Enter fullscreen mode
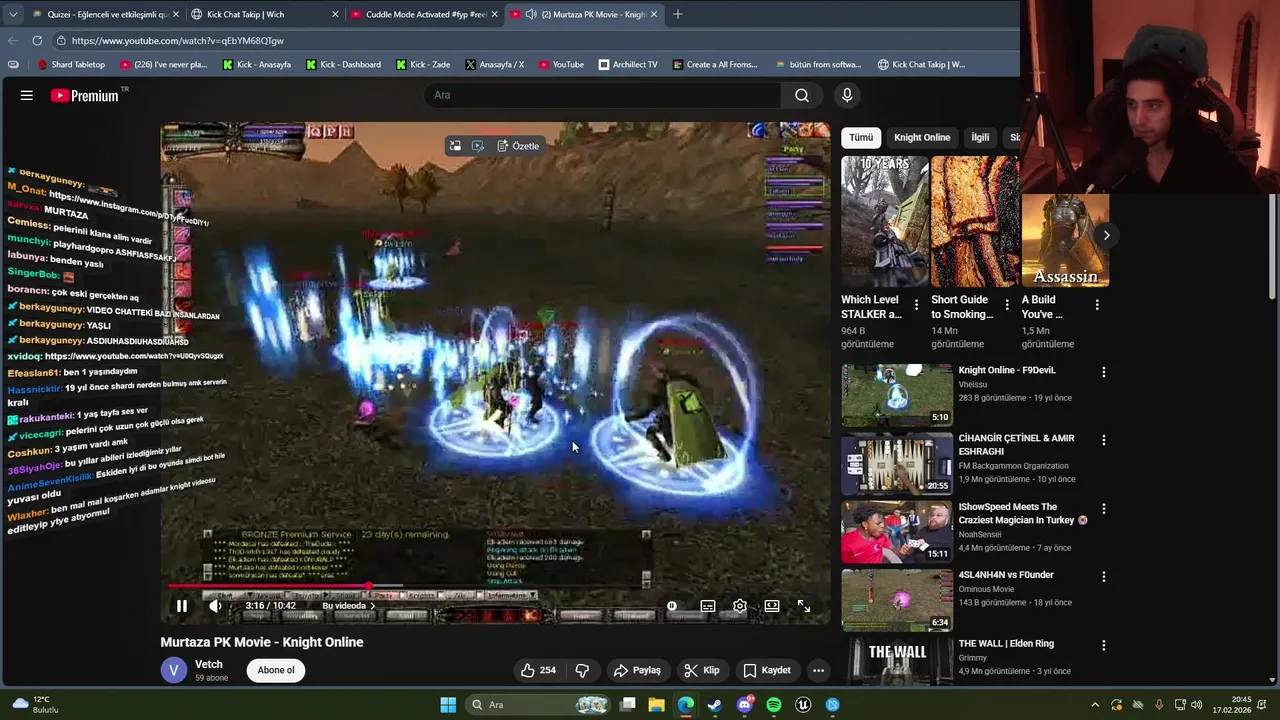The height and width of the screenshot is (720, 1280). pos(804,606)
